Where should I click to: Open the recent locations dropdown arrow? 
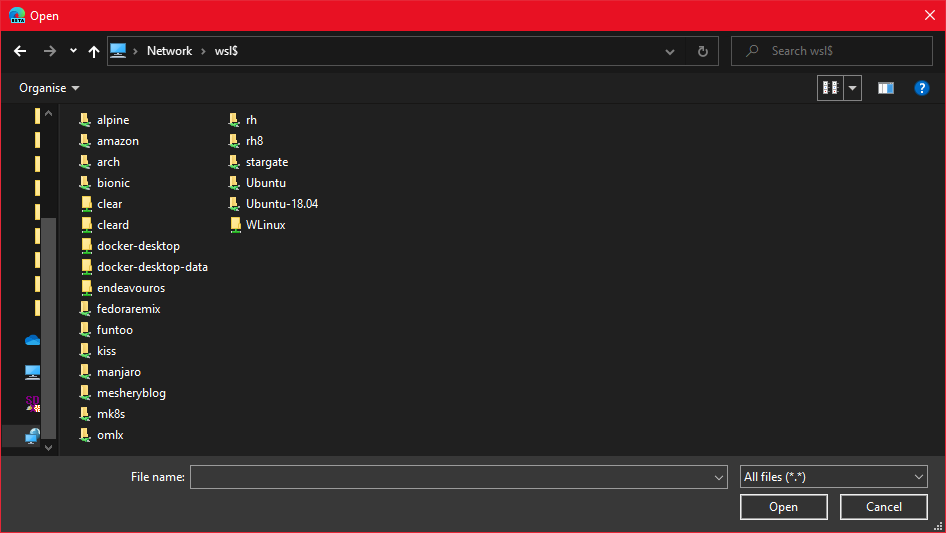pos(73,51)
